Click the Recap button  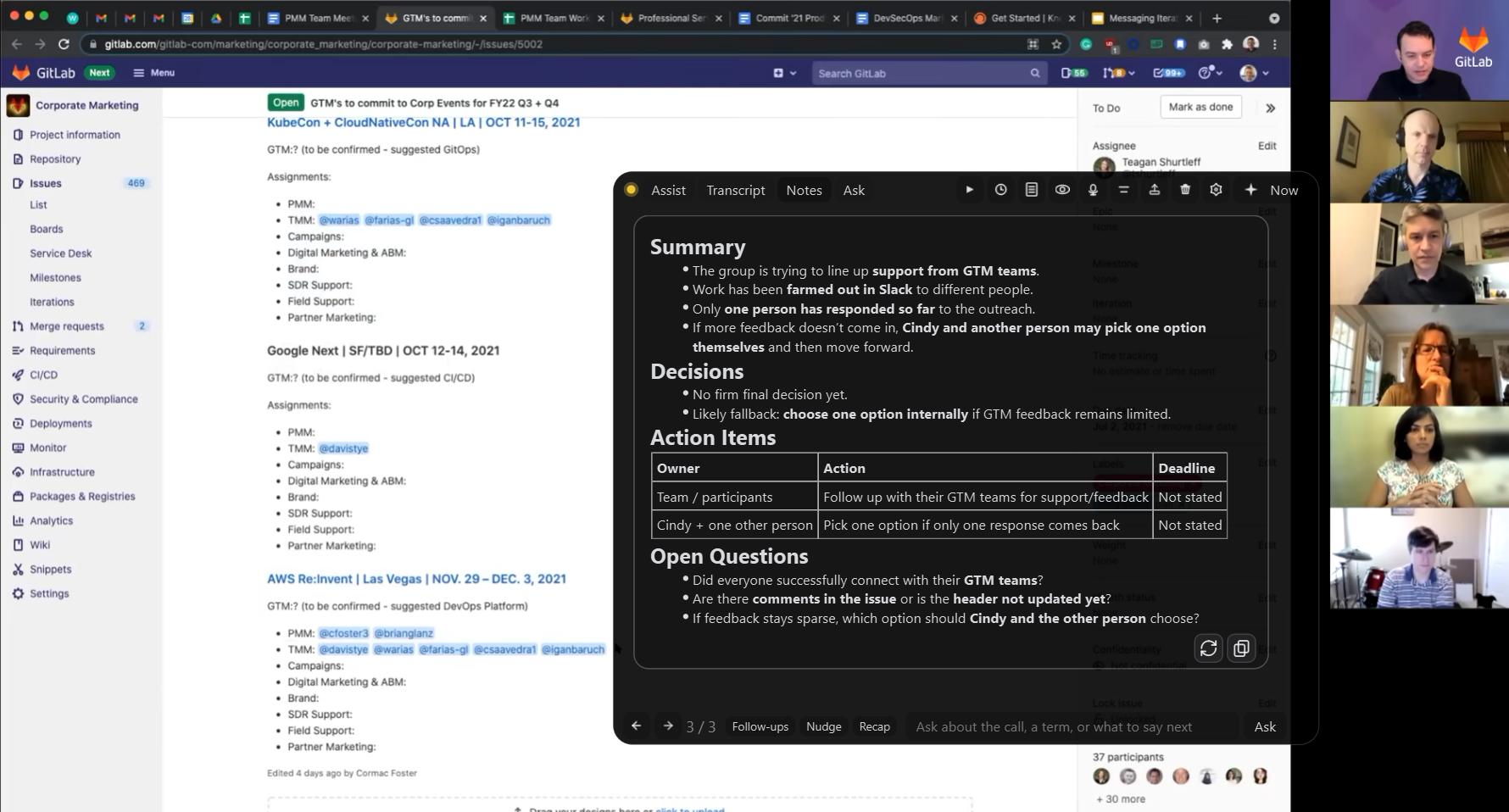874,726
